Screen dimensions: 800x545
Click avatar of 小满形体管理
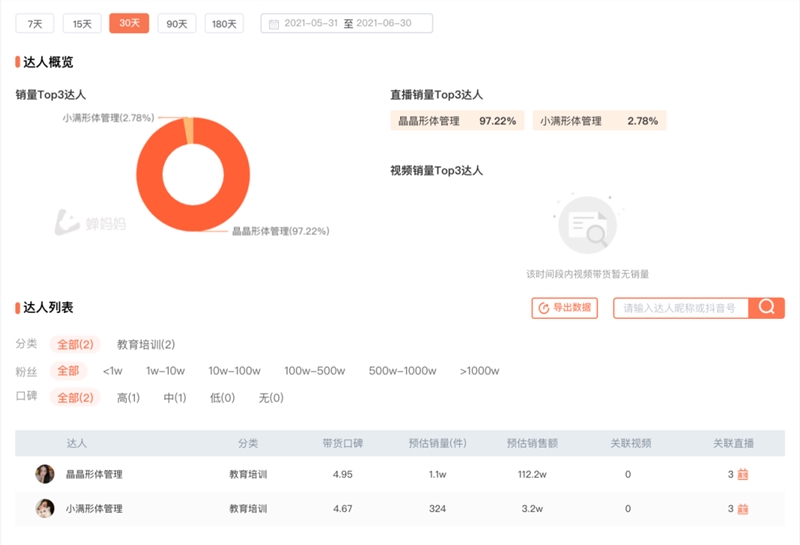coord(45,508)
